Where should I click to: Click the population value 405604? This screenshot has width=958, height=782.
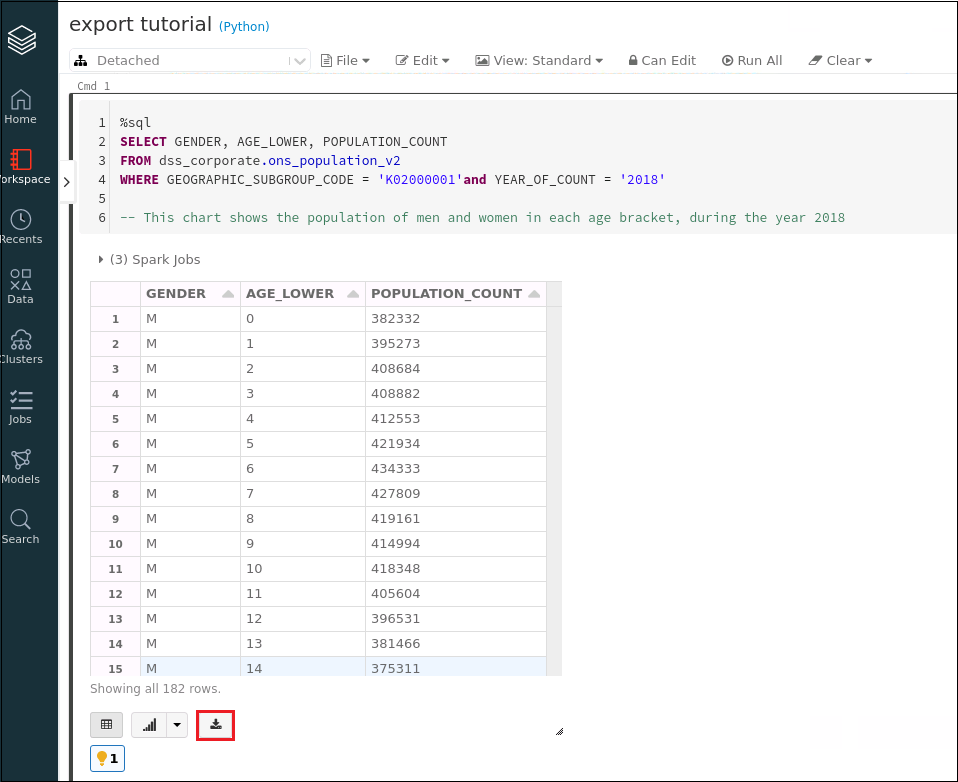click(395, 594)
